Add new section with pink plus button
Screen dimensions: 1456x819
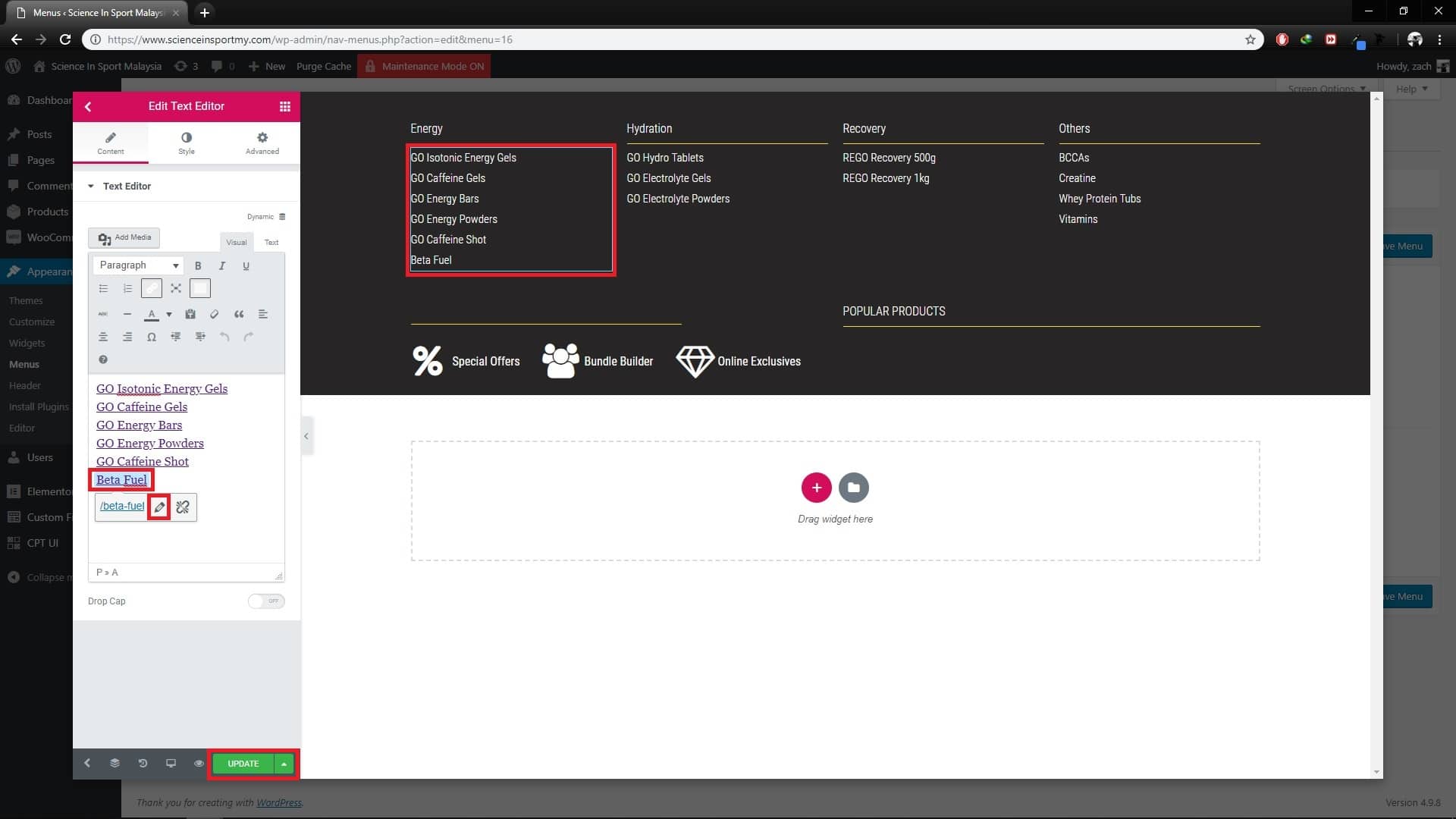point(816,488)
